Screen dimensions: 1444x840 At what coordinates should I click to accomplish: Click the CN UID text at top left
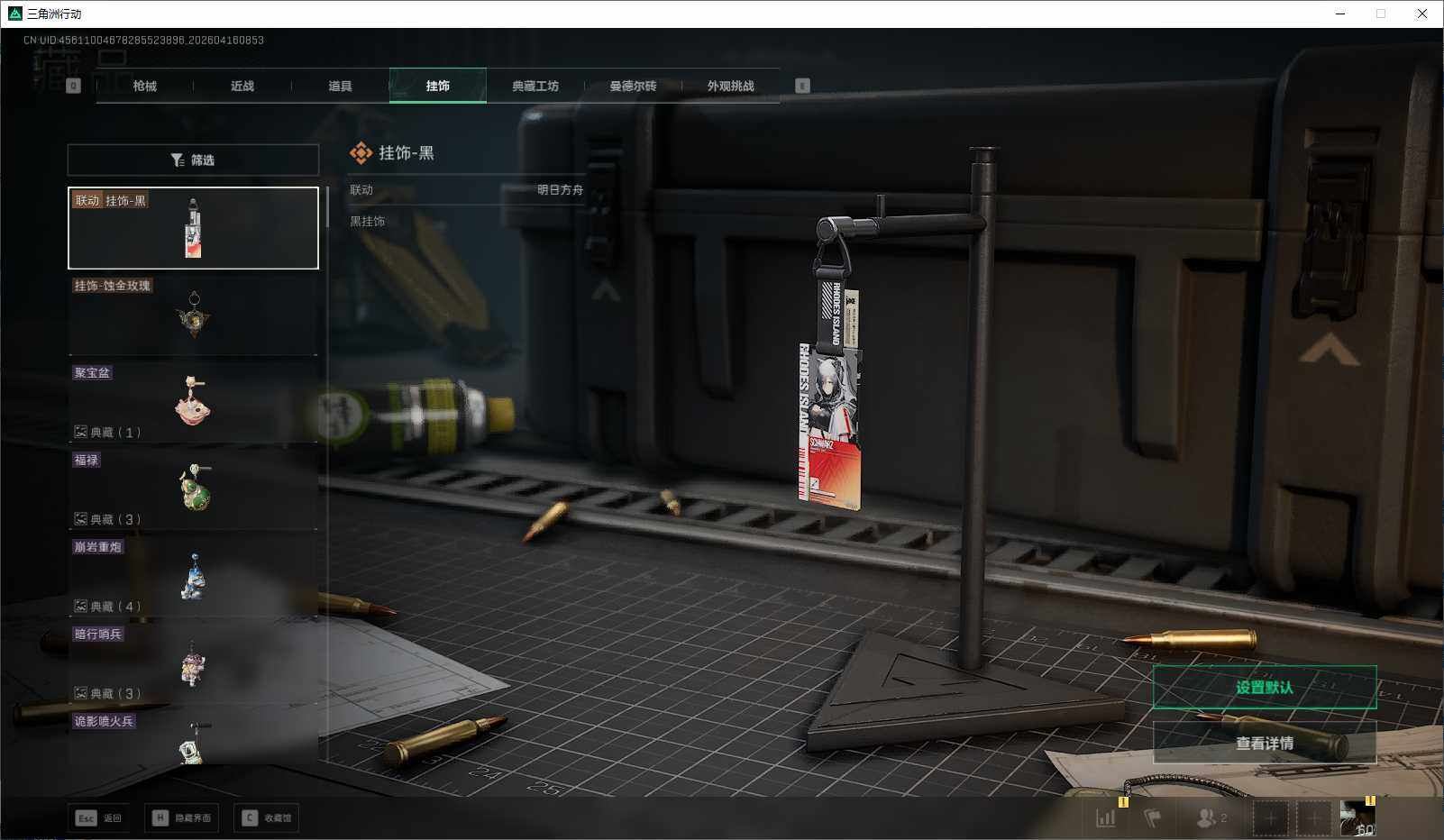point(143,41)
